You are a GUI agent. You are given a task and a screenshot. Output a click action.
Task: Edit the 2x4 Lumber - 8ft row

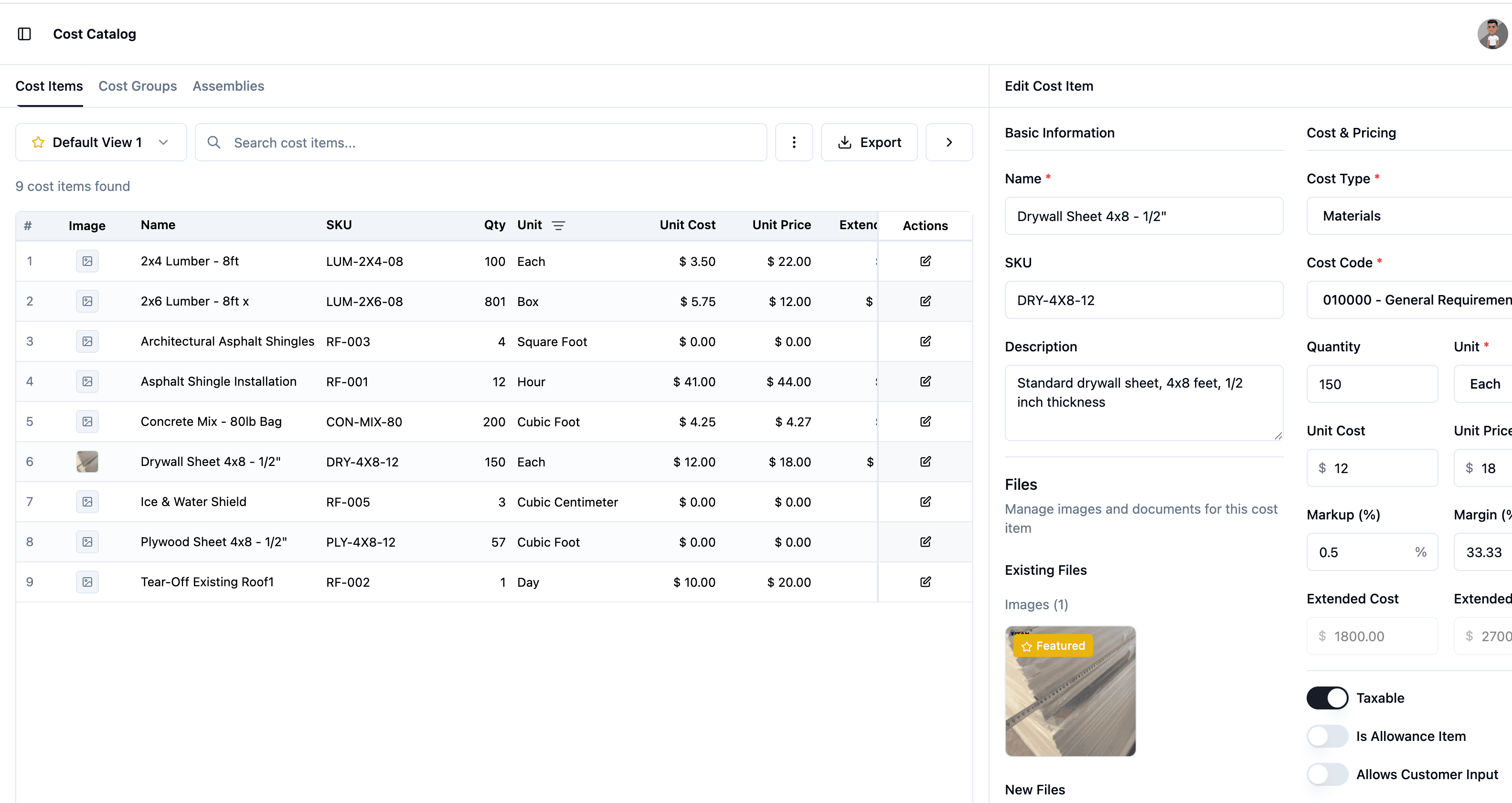(x=925, y=261)
